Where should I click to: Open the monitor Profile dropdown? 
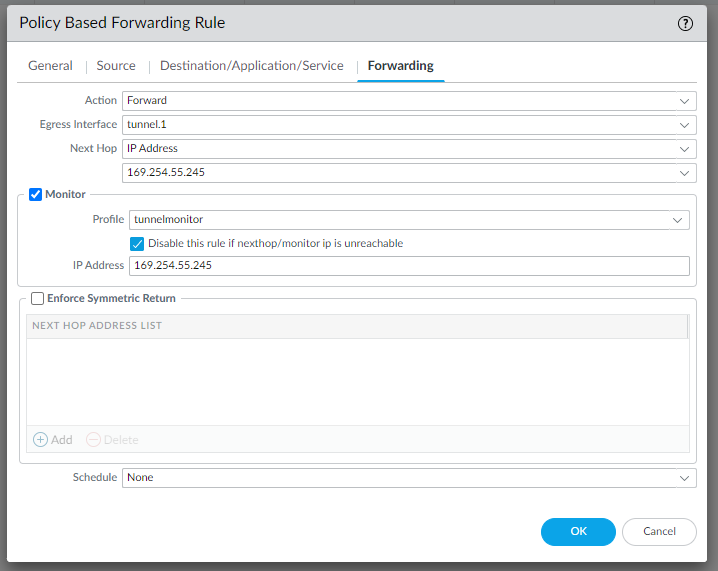pyautogui.click(x=677, y=220)
